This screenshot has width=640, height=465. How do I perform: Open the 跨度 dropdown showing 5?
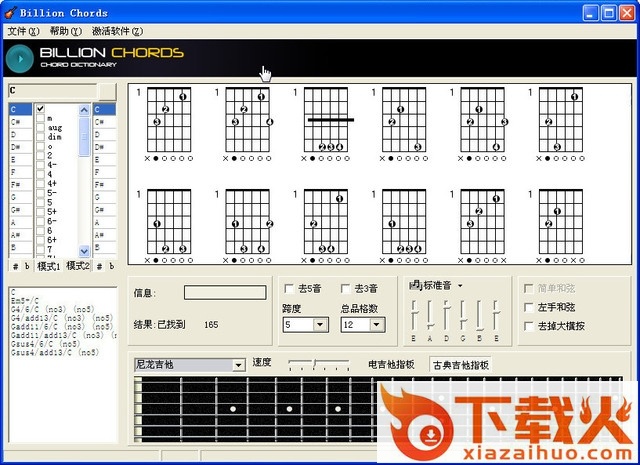point(320,325)
